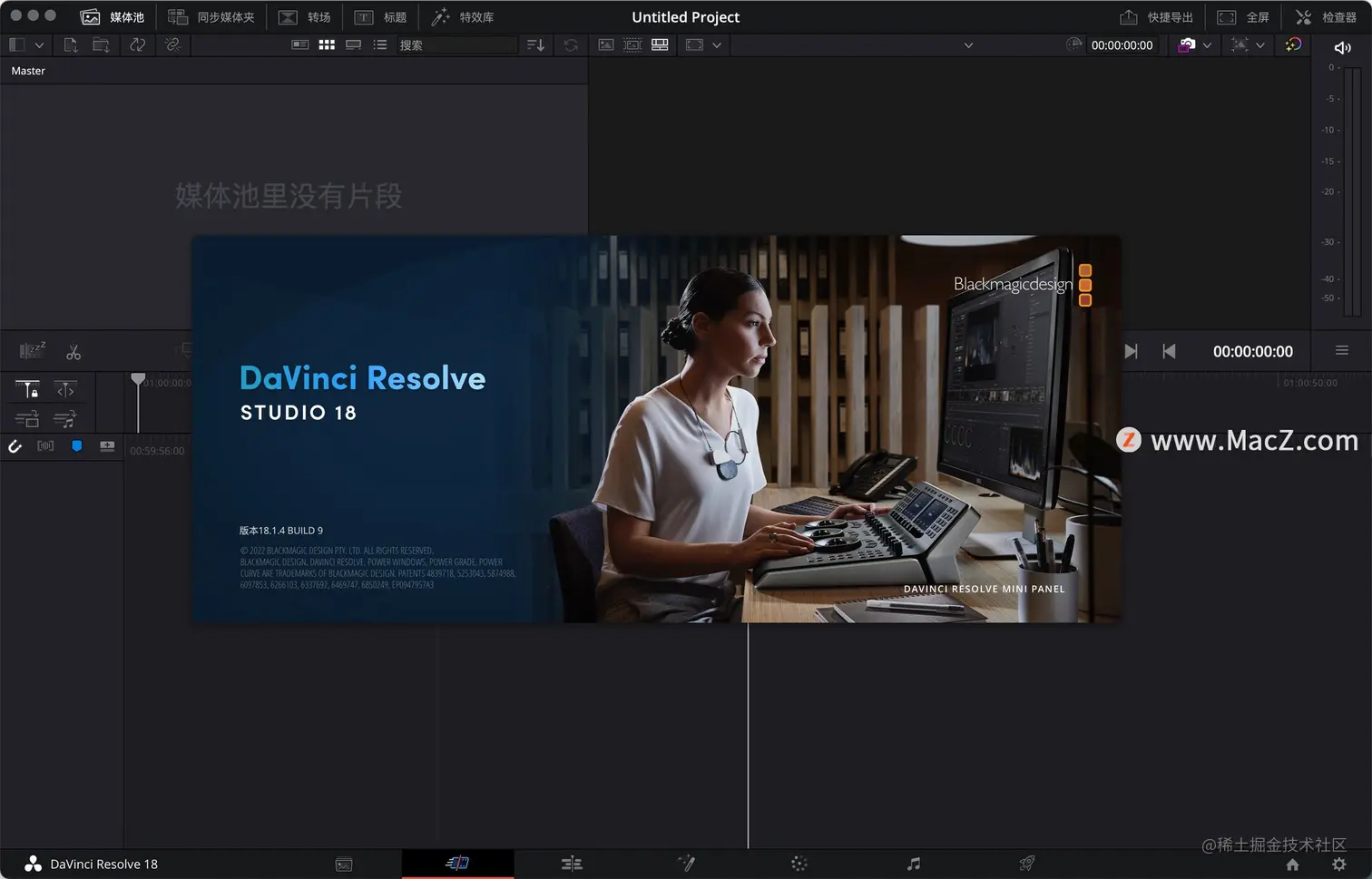Screen dimensions: 1372x879
Task: Open the 检查器 inspector panel
Action: click(x=1326, y=17)
